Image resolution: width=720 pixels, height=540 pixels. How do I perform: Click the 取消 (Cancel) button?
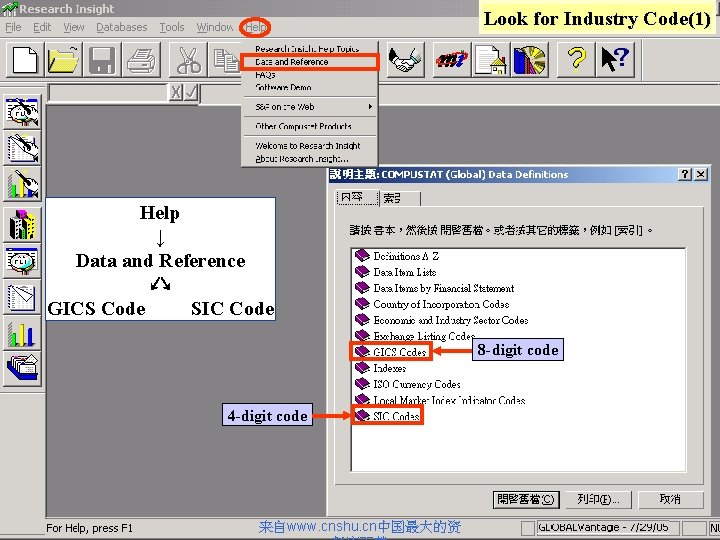[x=670, y=499]
